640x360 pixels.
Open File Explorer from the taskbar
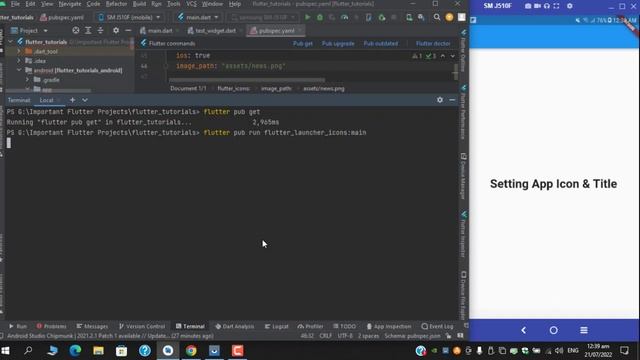pyautogui.click(x=98, y=351)
